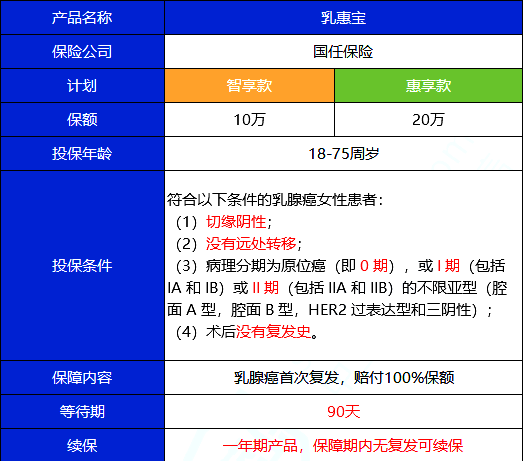
Task: Click the red 没有复发史 text
Action: [274, 332]
